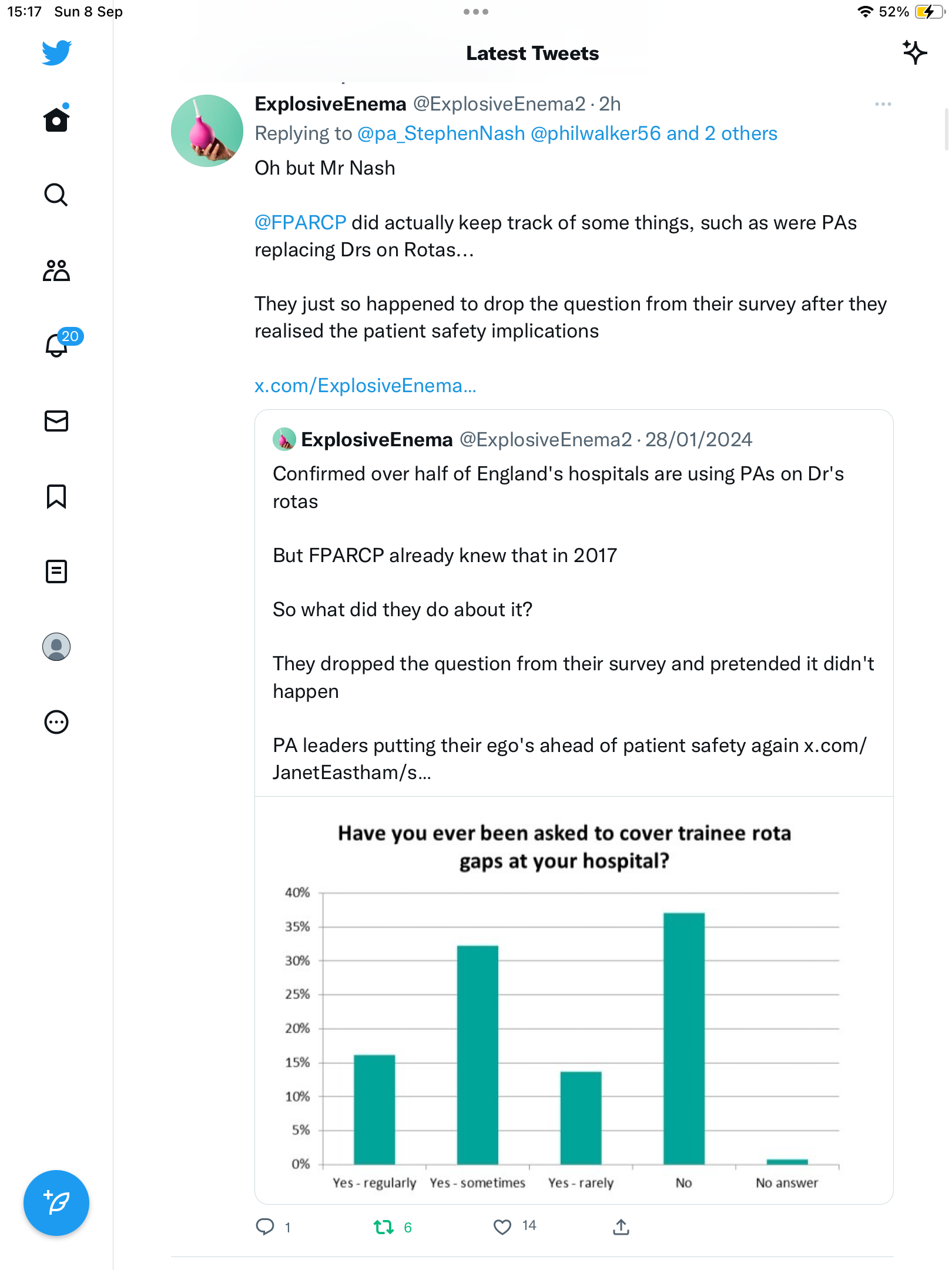952x1270 pixels.
Task: Open the profile avatar in sidebar
Action: pyautogui.click(x=56, y=647)
